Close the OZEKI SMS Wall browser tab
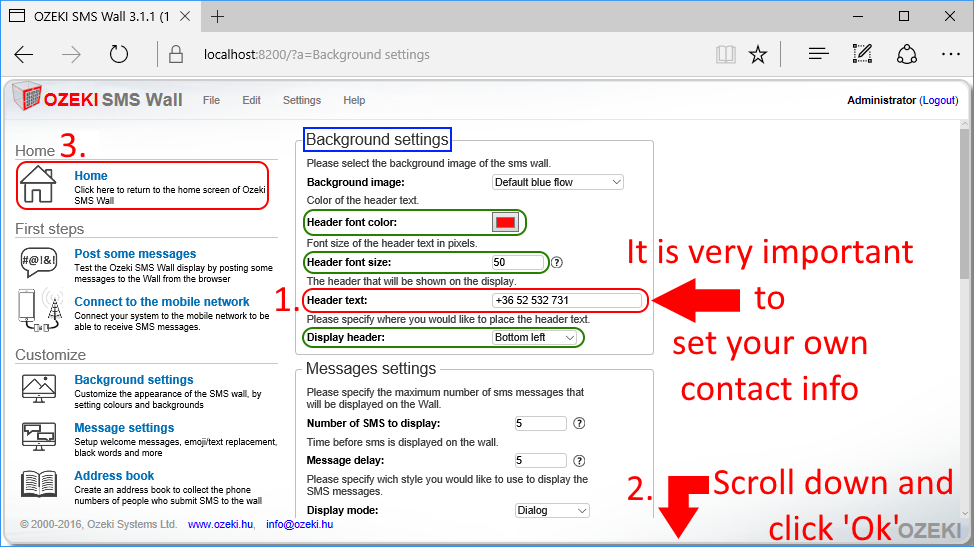 tap(185, 17)
